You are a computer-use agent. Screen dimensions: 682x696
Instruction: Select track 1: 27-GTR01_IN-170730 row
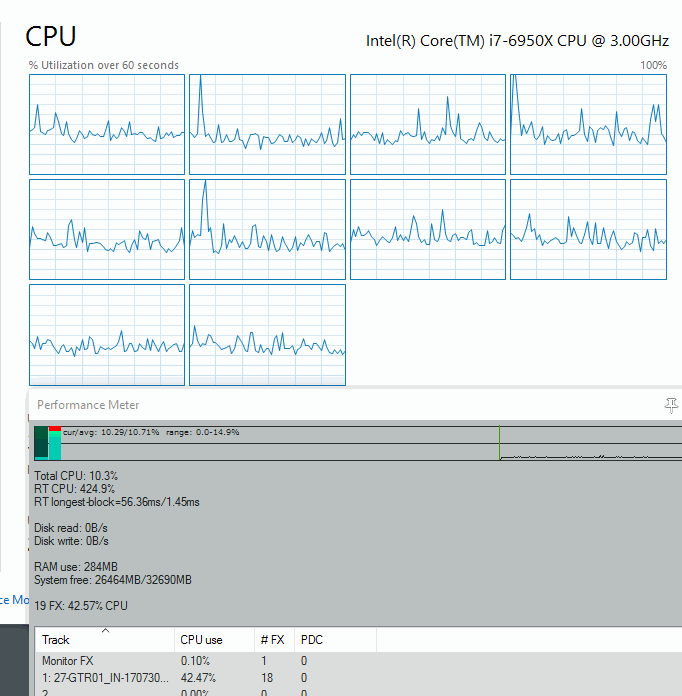pyautogui.click(x=358, y=678)
